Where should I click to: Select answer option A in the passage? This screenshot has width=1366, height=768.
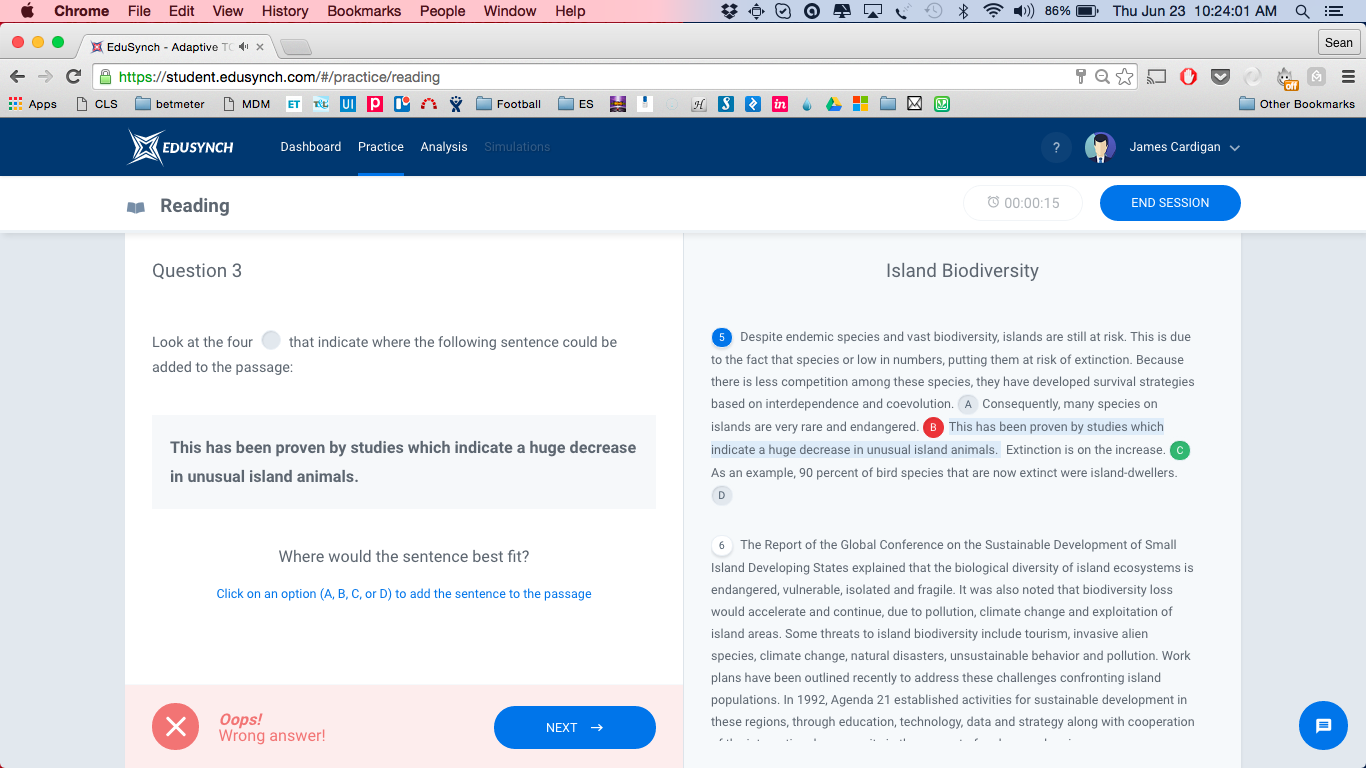967,404
